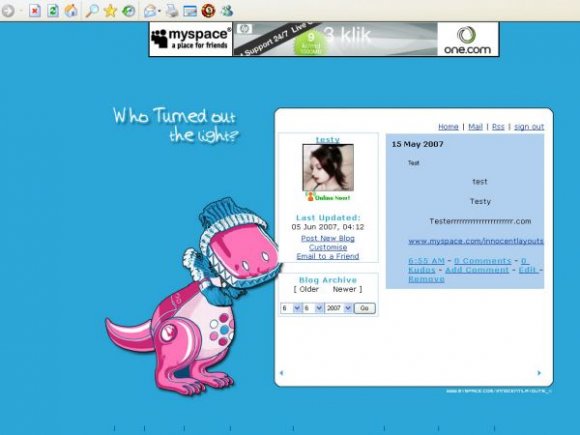Click the green Refresh page icon
This screenshot has height=435, width=580.
pos(53,11)
